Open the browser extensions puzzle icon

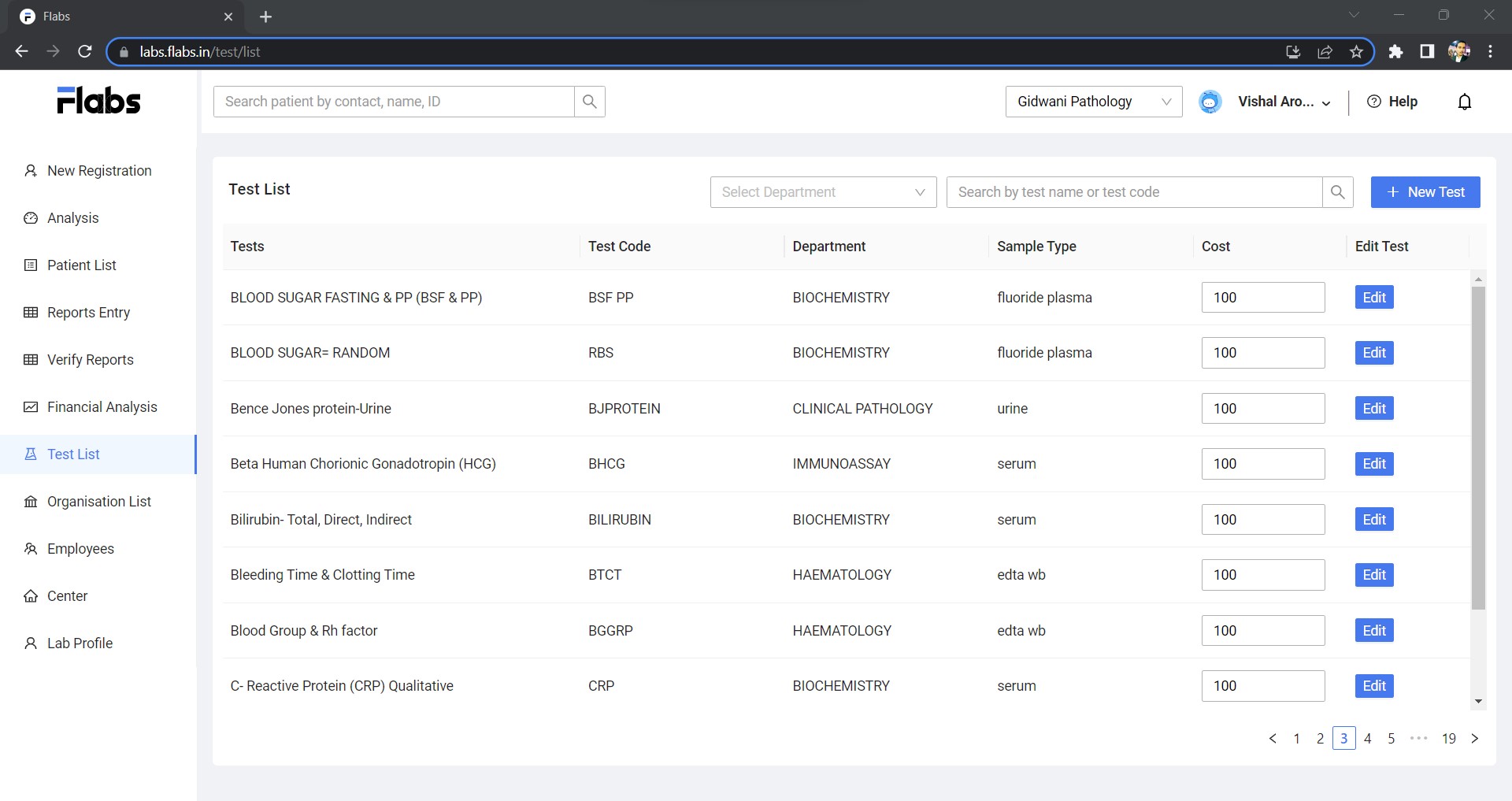pyautogui.click(x=1395, y=51)
